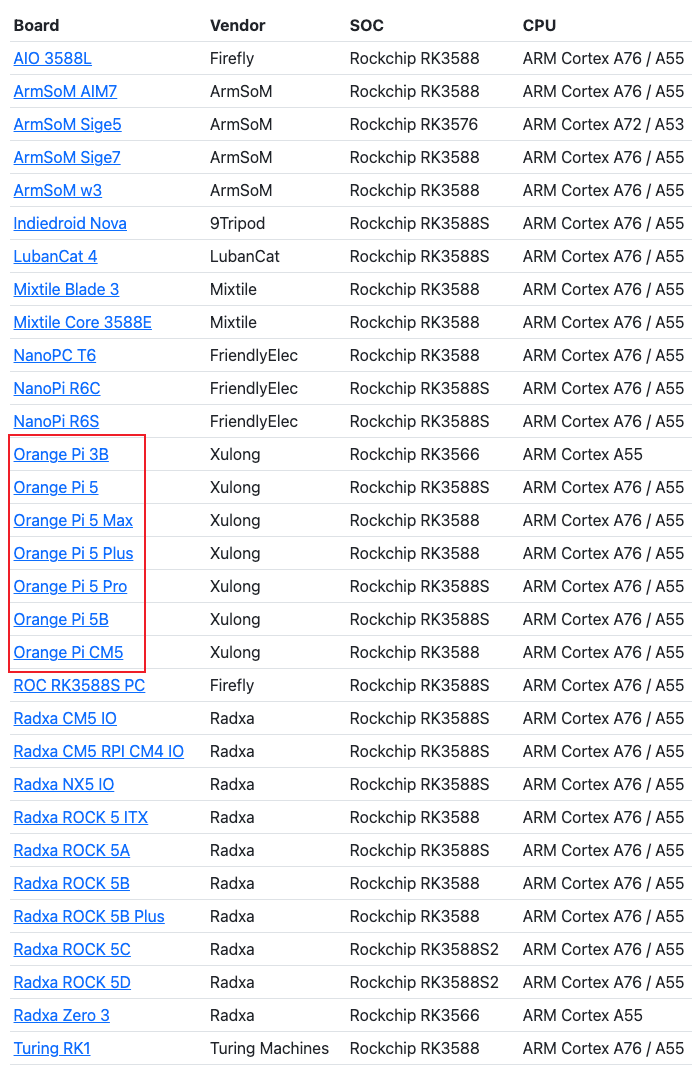Select Xulong vendor in Orange Pi 5 Max row
Screen dimensions: 692x1067
click(x=235, y=521)
